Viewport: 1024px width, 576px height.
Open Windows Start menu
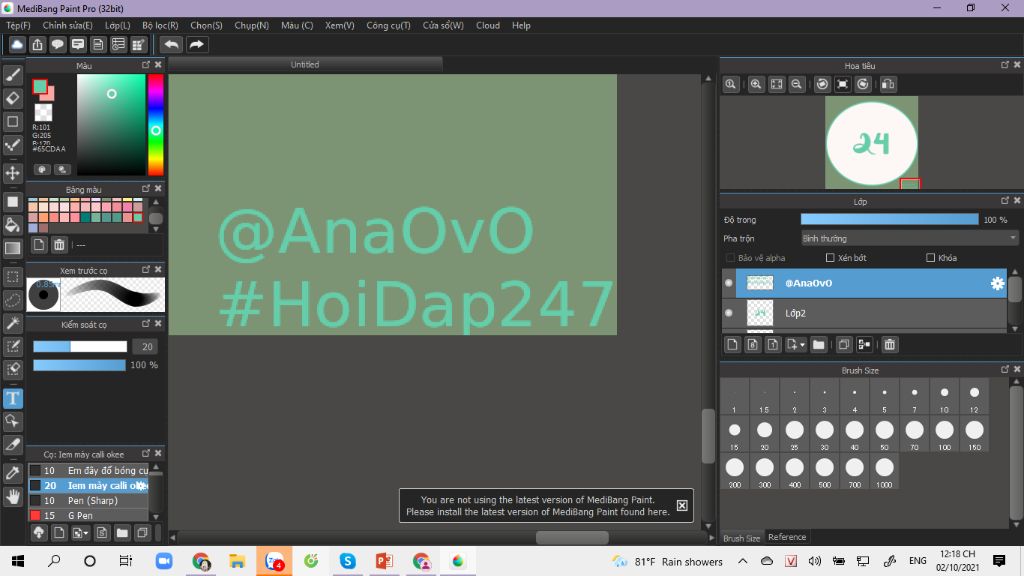click(x=18, y=561)
